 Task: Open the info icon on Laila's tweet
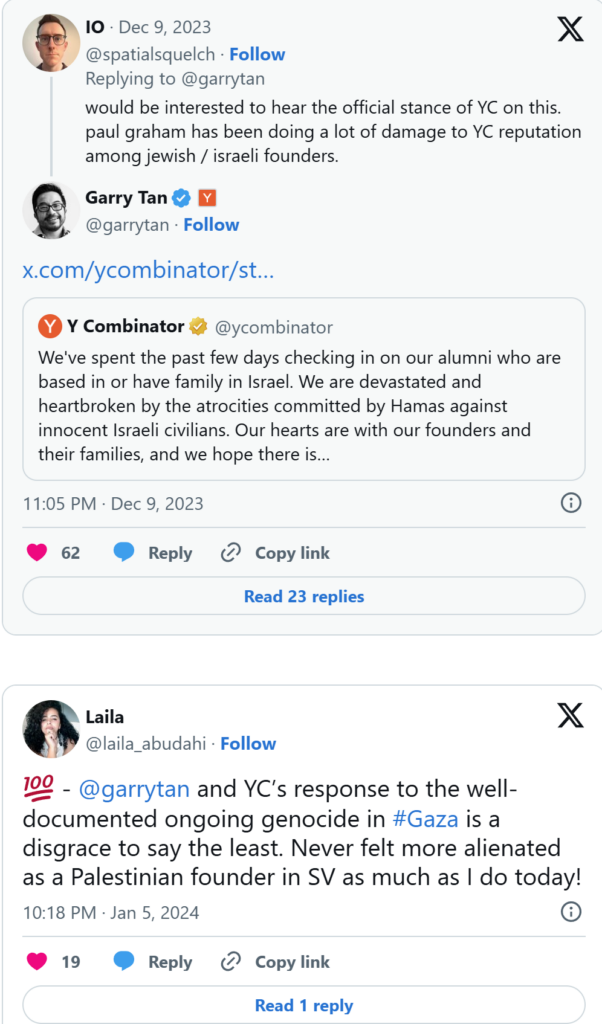pos(571,911)
